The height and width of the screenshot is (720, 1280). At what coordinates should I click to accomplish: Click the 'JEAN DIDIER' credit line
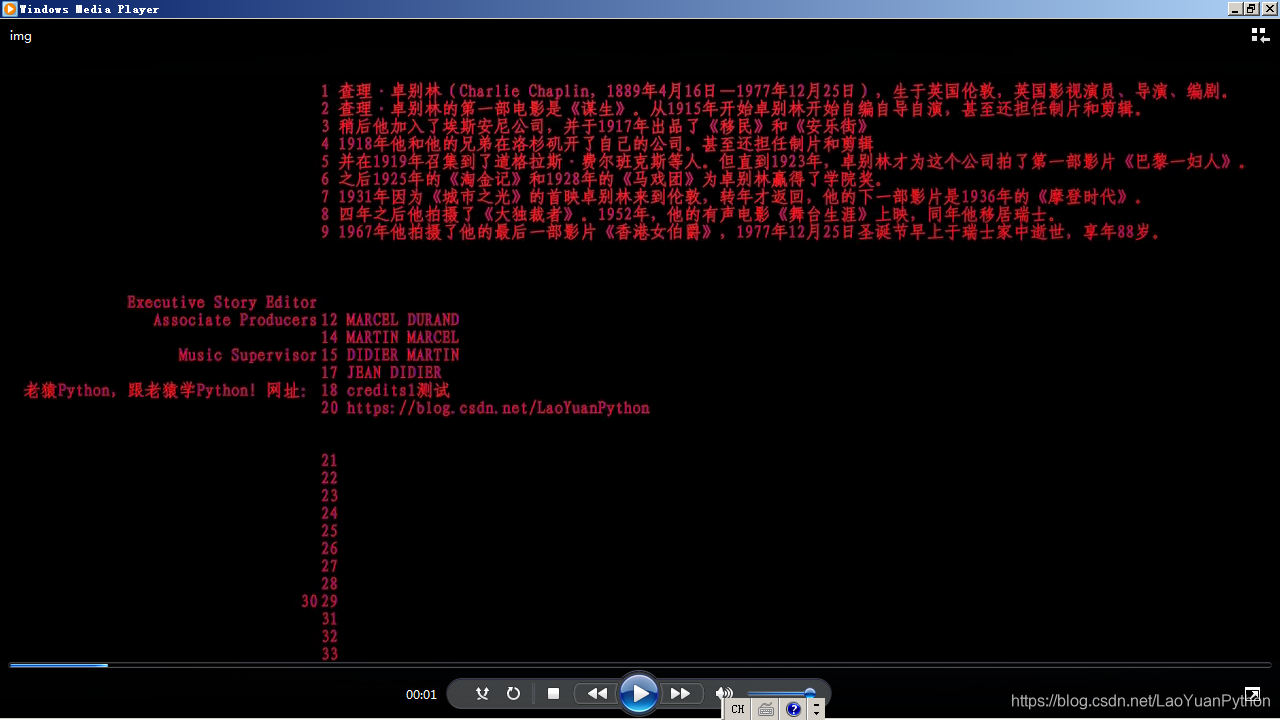(394, 373)
